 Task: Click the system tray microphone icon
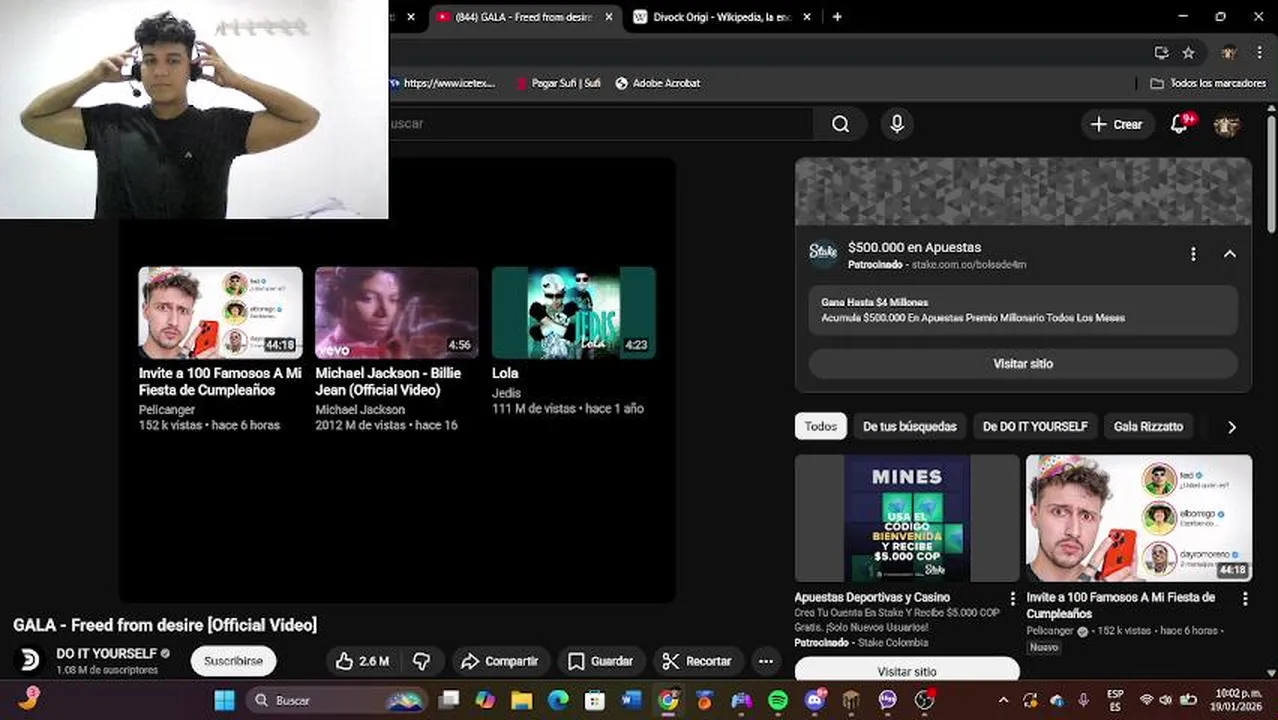coord(1083,700)
